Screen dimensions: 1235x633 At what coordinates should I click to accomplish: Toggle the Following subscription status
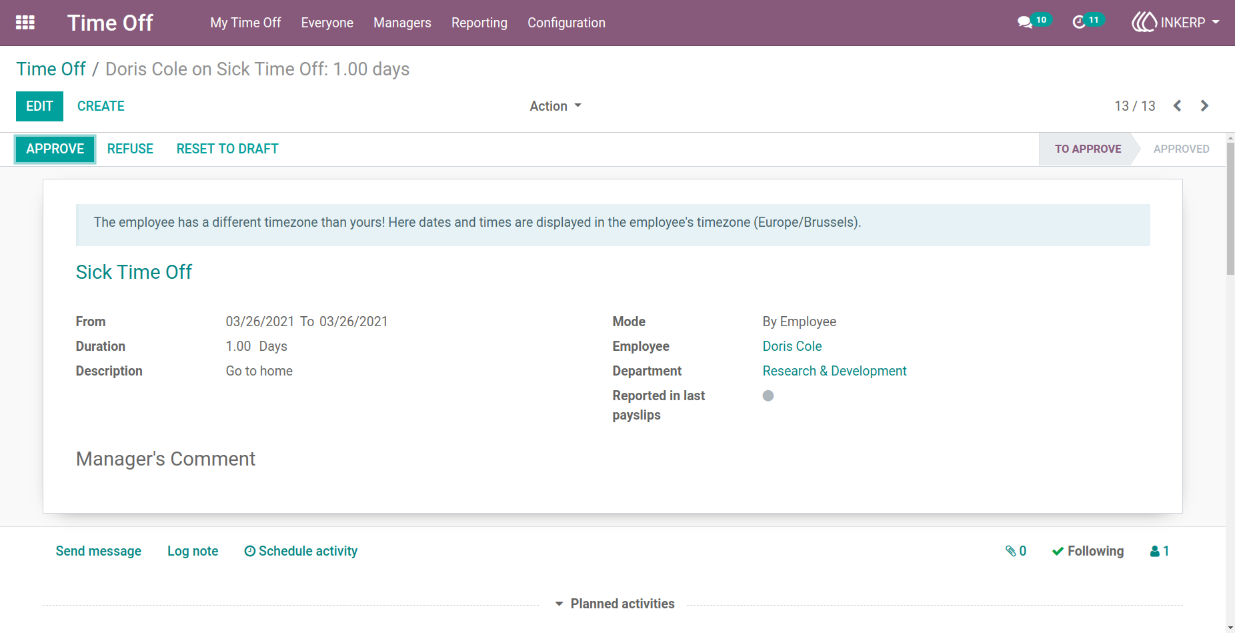coord(1088,551)
